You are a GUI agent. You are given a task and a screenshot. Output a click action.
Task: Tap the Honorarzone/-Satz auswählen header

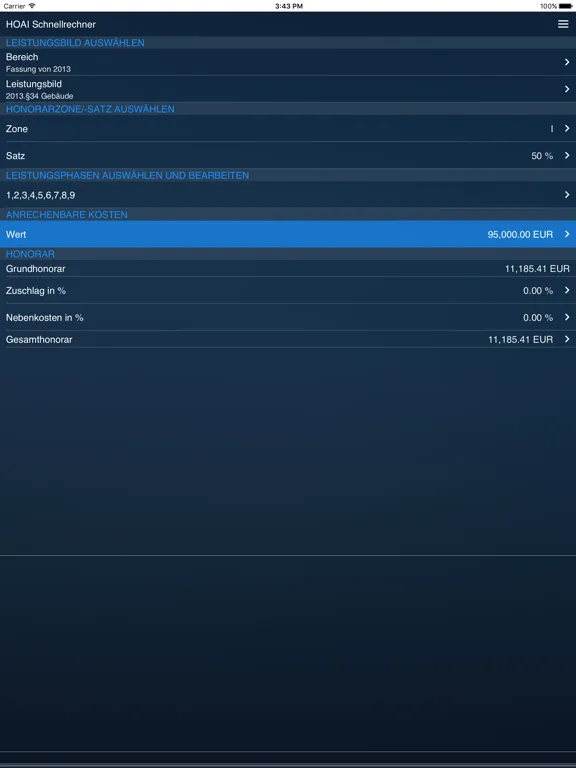(90, 109)
